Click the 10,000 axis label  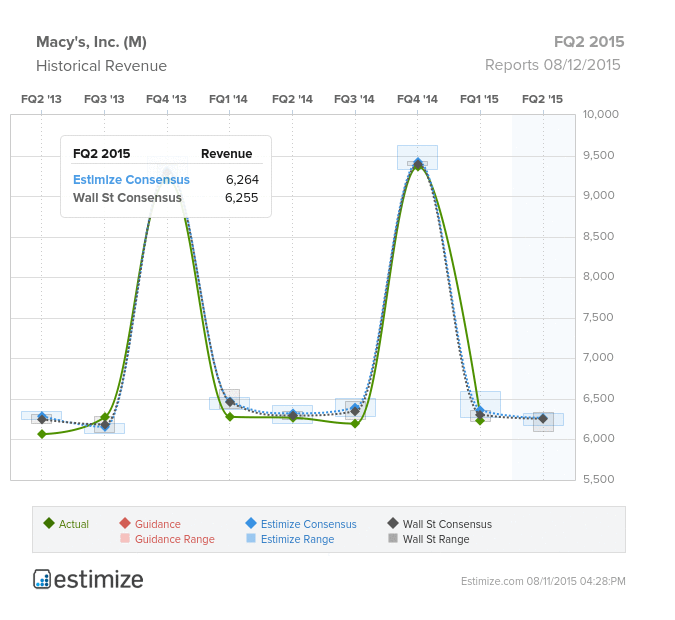pyautogui.click(x=601, y=114)
